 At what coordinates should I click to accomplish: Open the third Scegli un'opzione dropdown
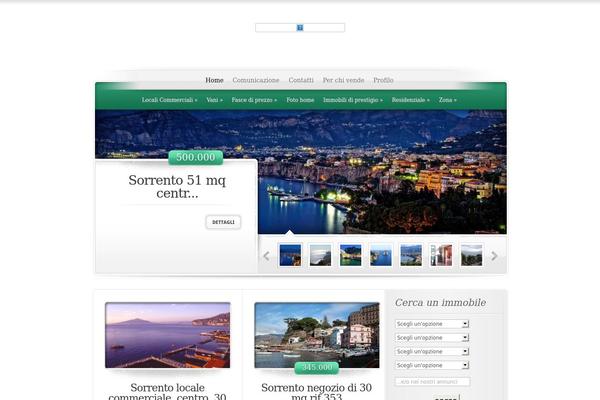point(432,351)
